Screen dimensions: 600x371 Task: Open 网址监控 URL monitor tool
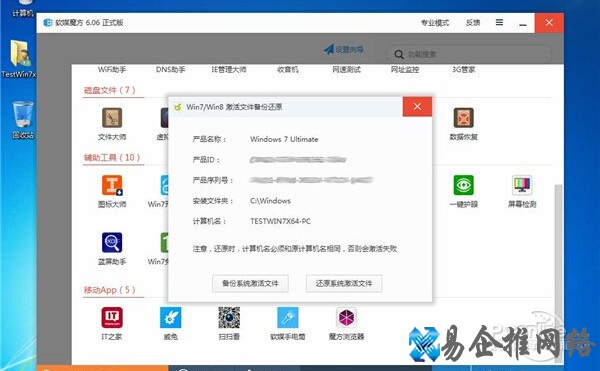coord(405,70)
